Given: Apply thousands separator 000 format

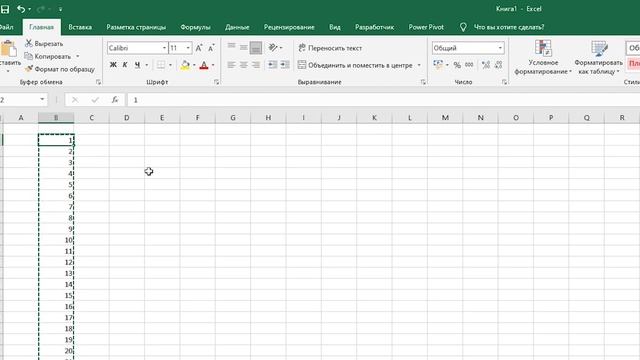Looking at the screenshot, I should click(469, 65).
